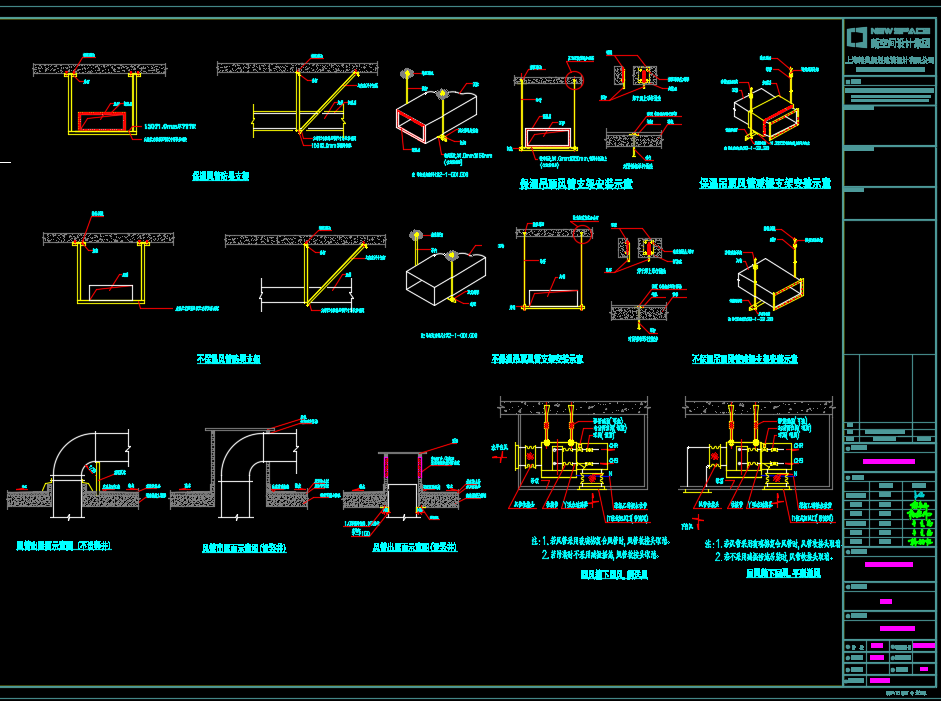The height and width of the screenshot is (701, 941).
Task: Click the title 保温吊顶风管减振支架安装示意
Action: (764, 184)
